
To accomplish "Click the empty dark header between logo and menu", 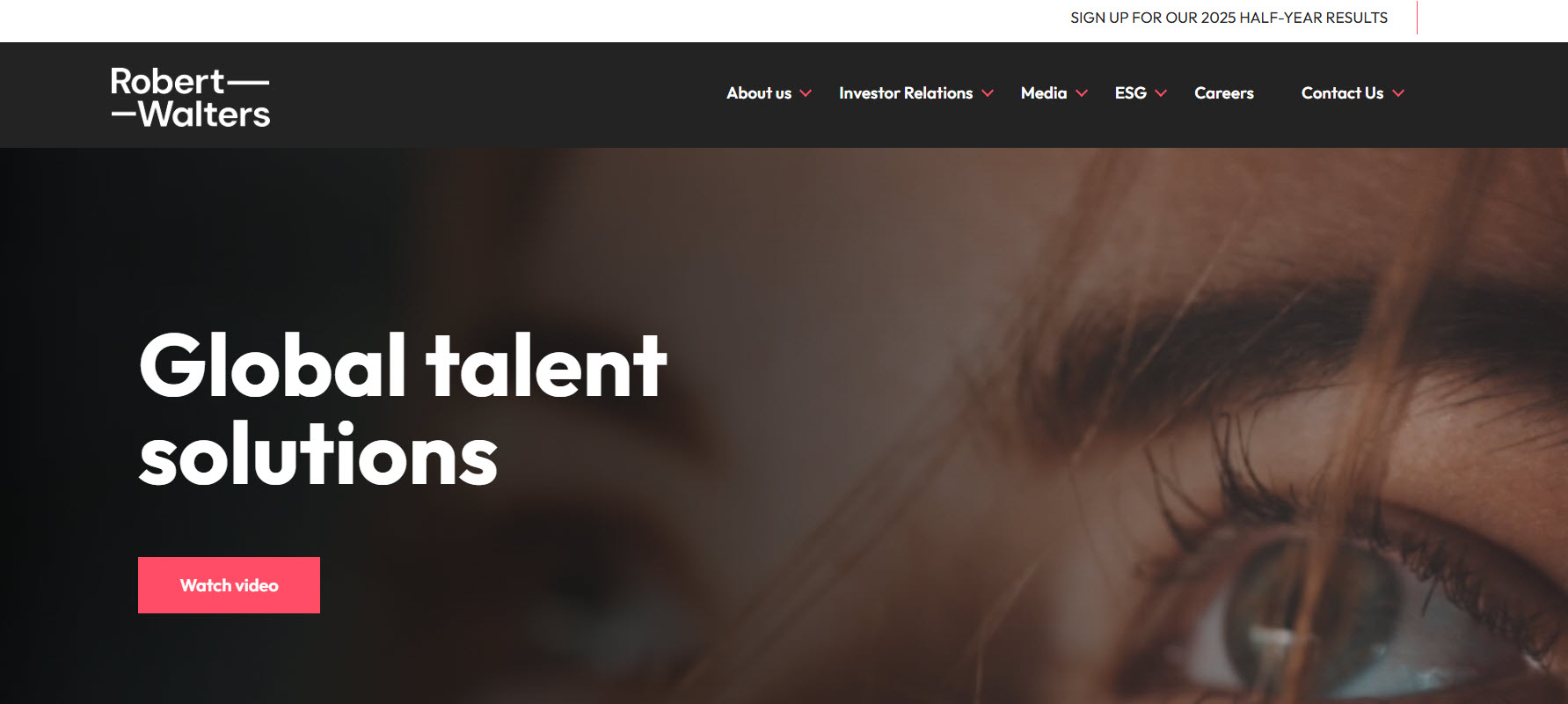I will [x=492, y=95].
